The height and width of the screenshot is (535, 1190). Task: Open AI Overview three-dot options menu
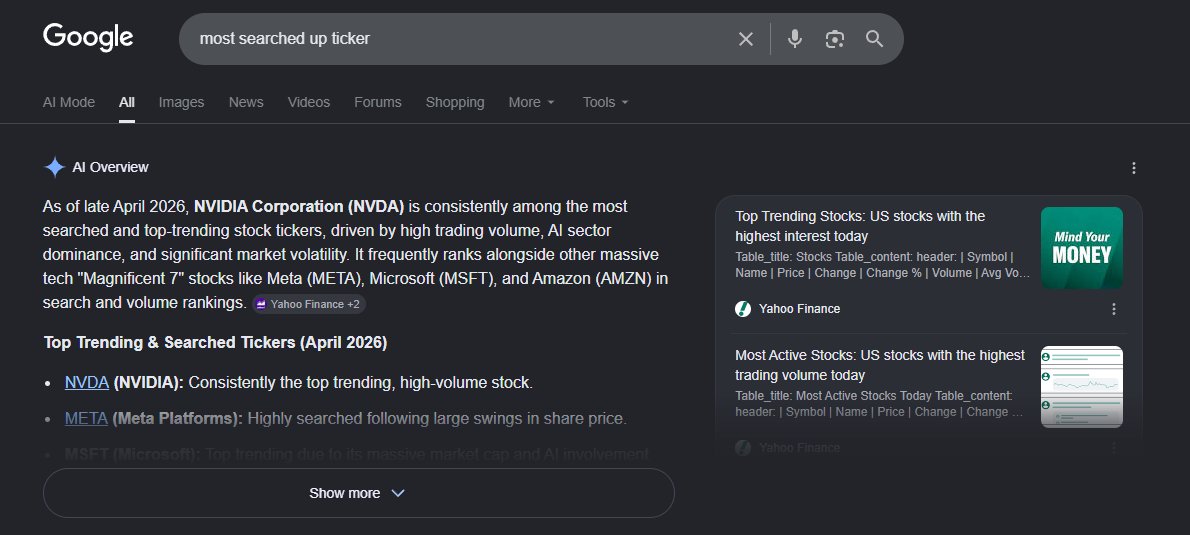point(1134,168)
